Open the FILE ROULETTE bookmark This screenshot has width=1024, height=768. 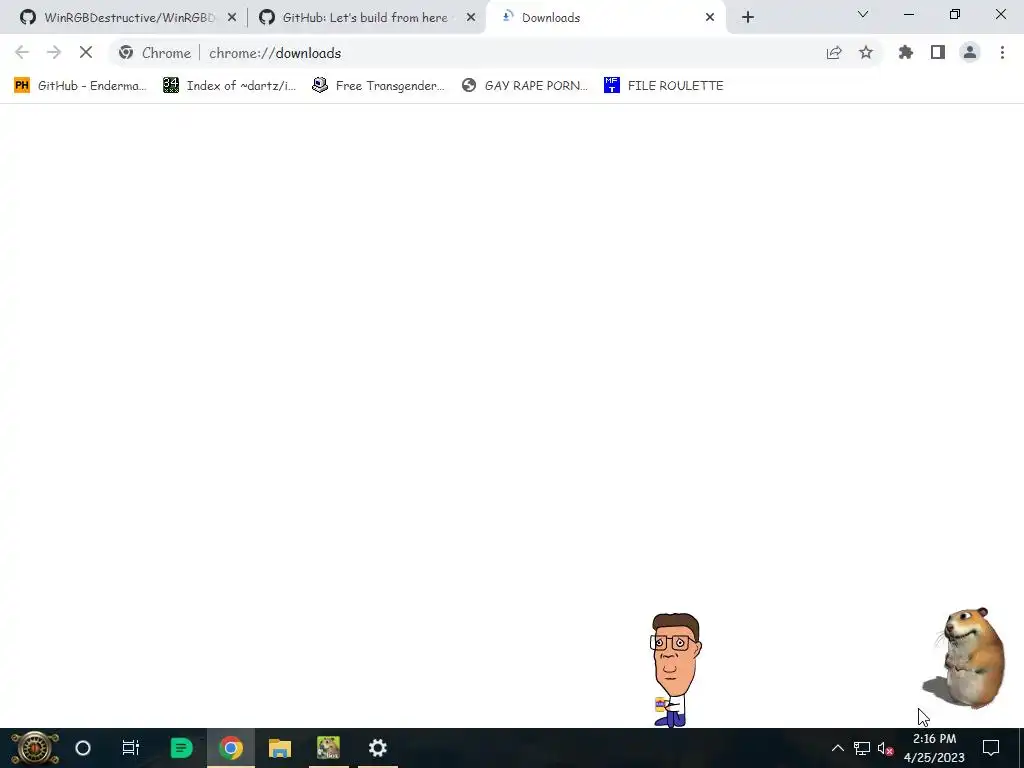pos(664,86)
